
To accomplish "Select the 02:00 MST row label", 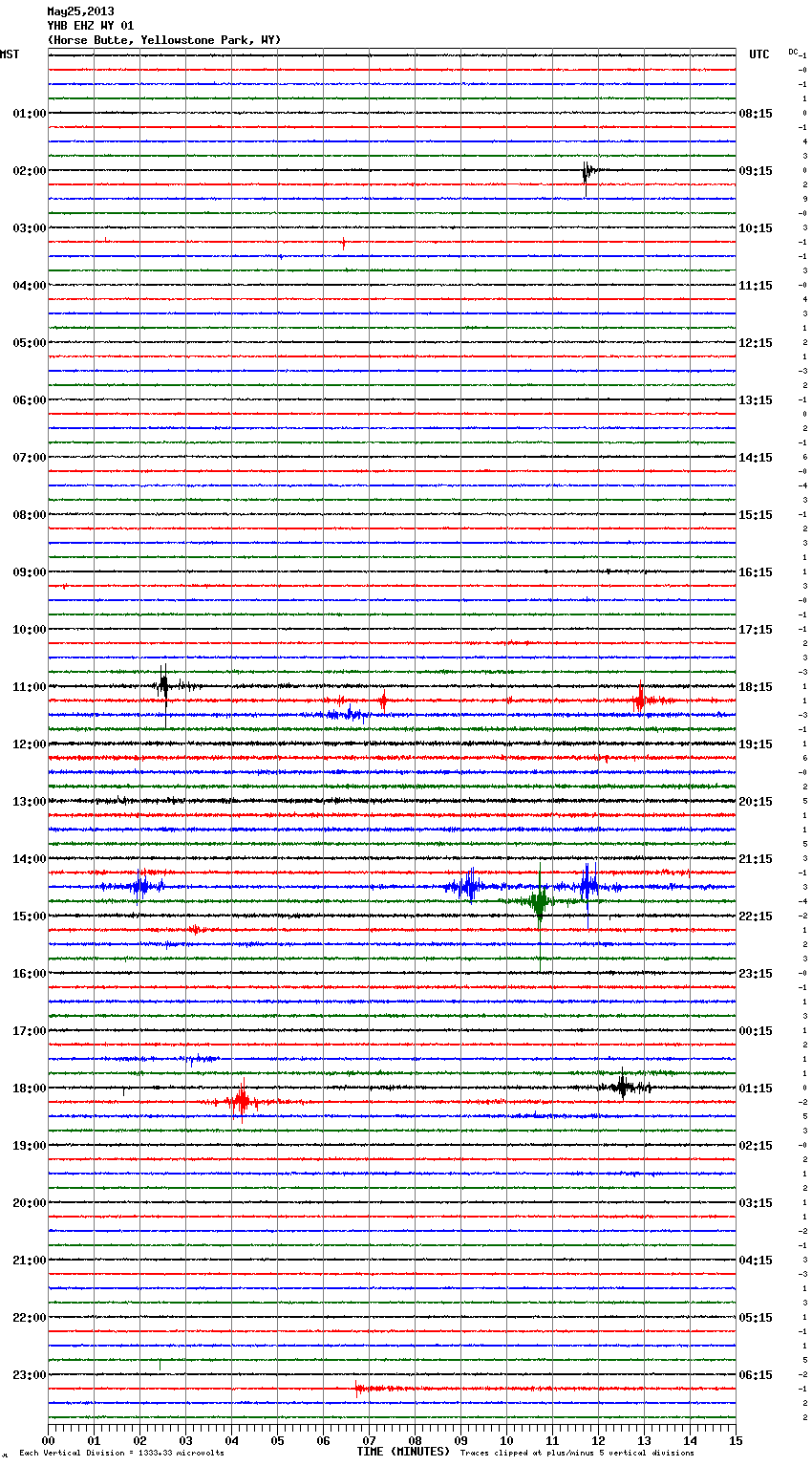I will [30, 171].
